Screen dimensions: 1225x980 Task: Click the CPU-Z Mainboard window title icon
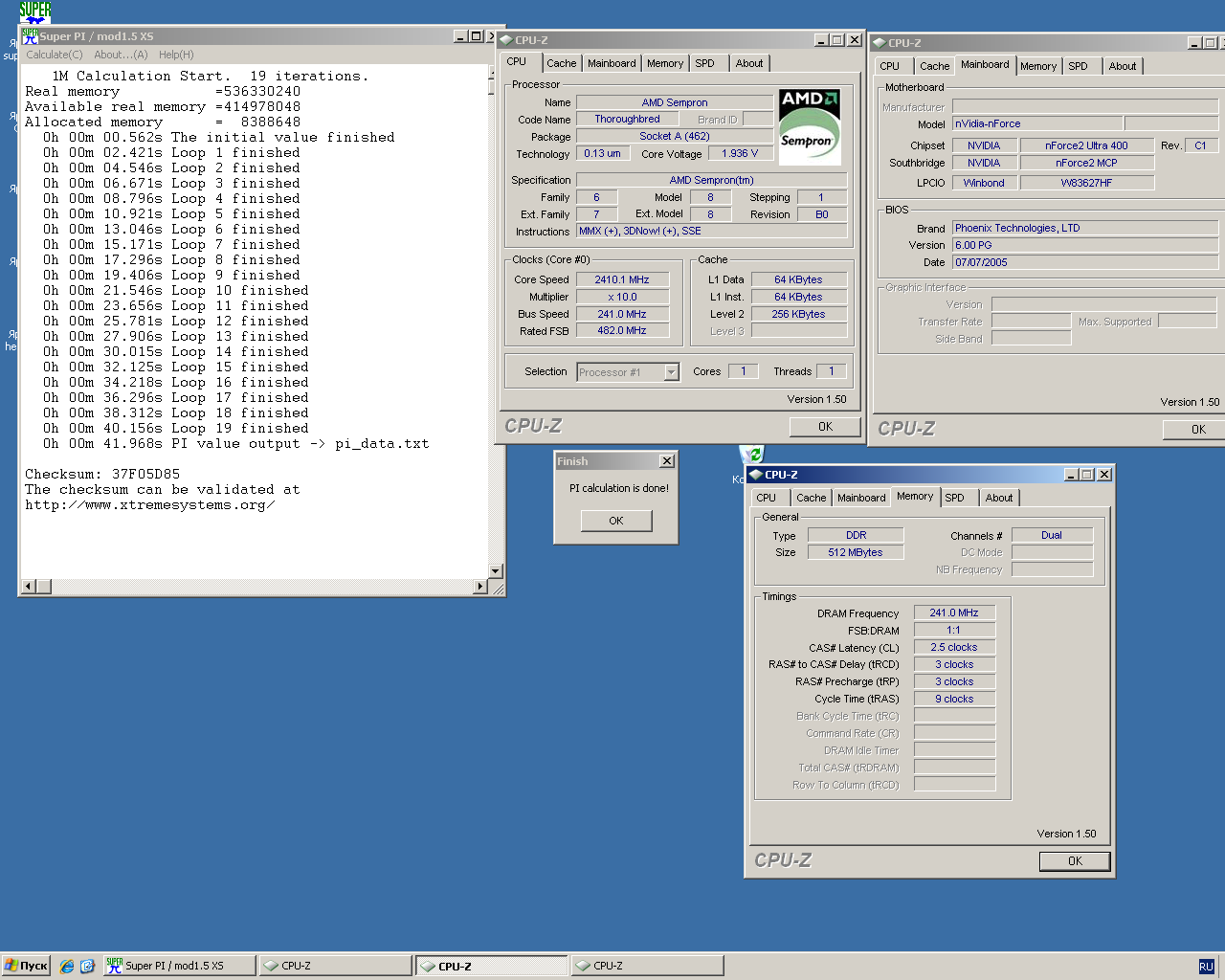[x=879, y=43]
